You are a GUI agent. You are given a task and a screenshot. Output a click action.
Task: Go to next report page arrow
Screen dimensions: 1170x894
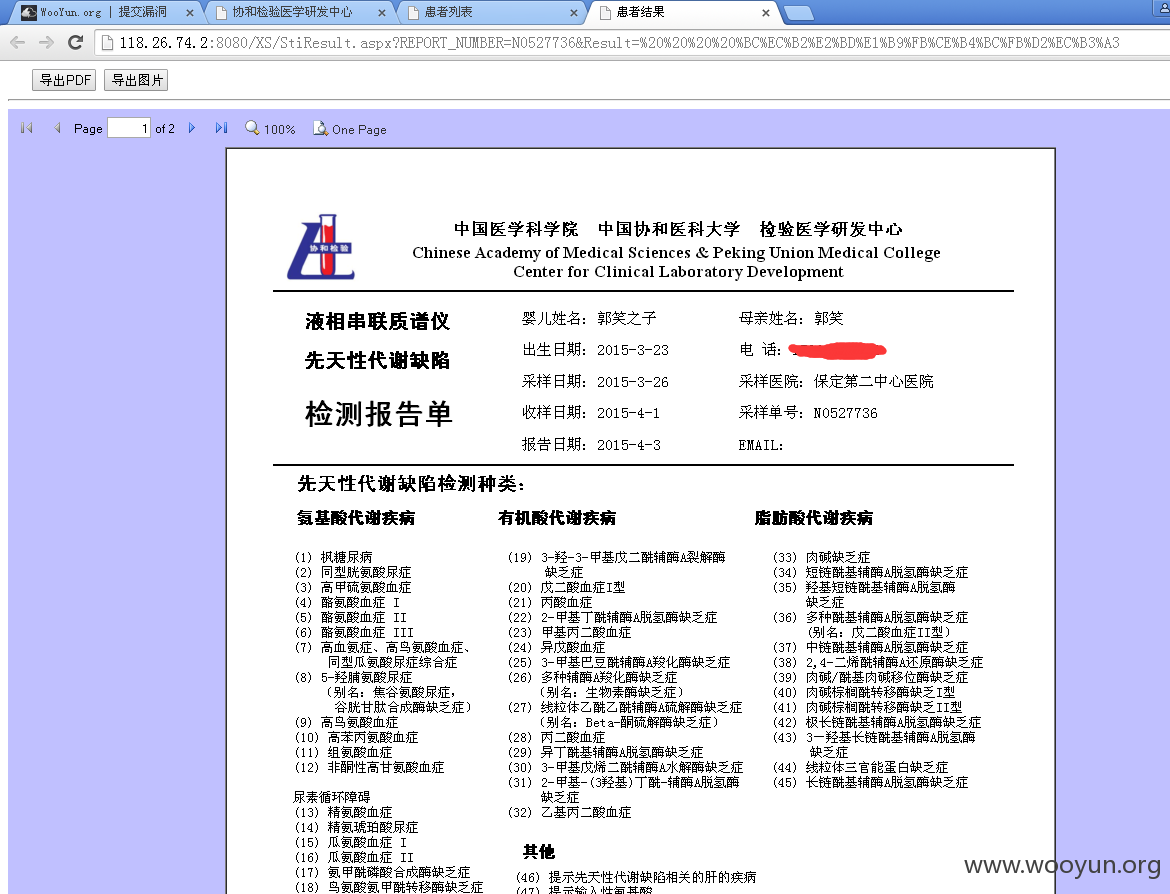point(192,128)
